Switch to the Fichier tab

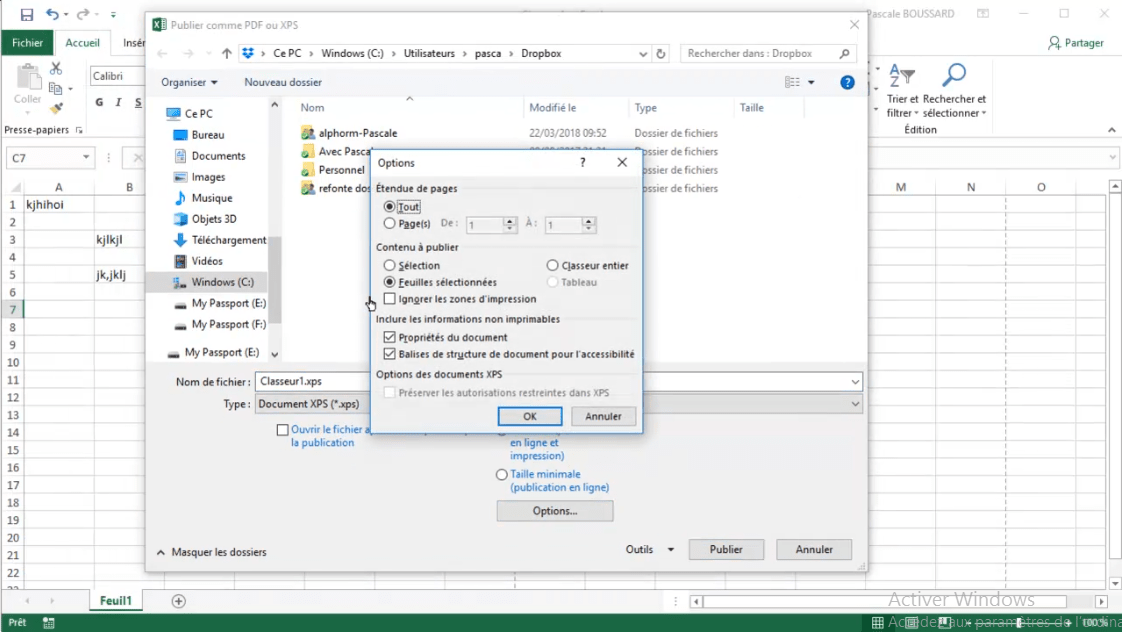point(27,42)
